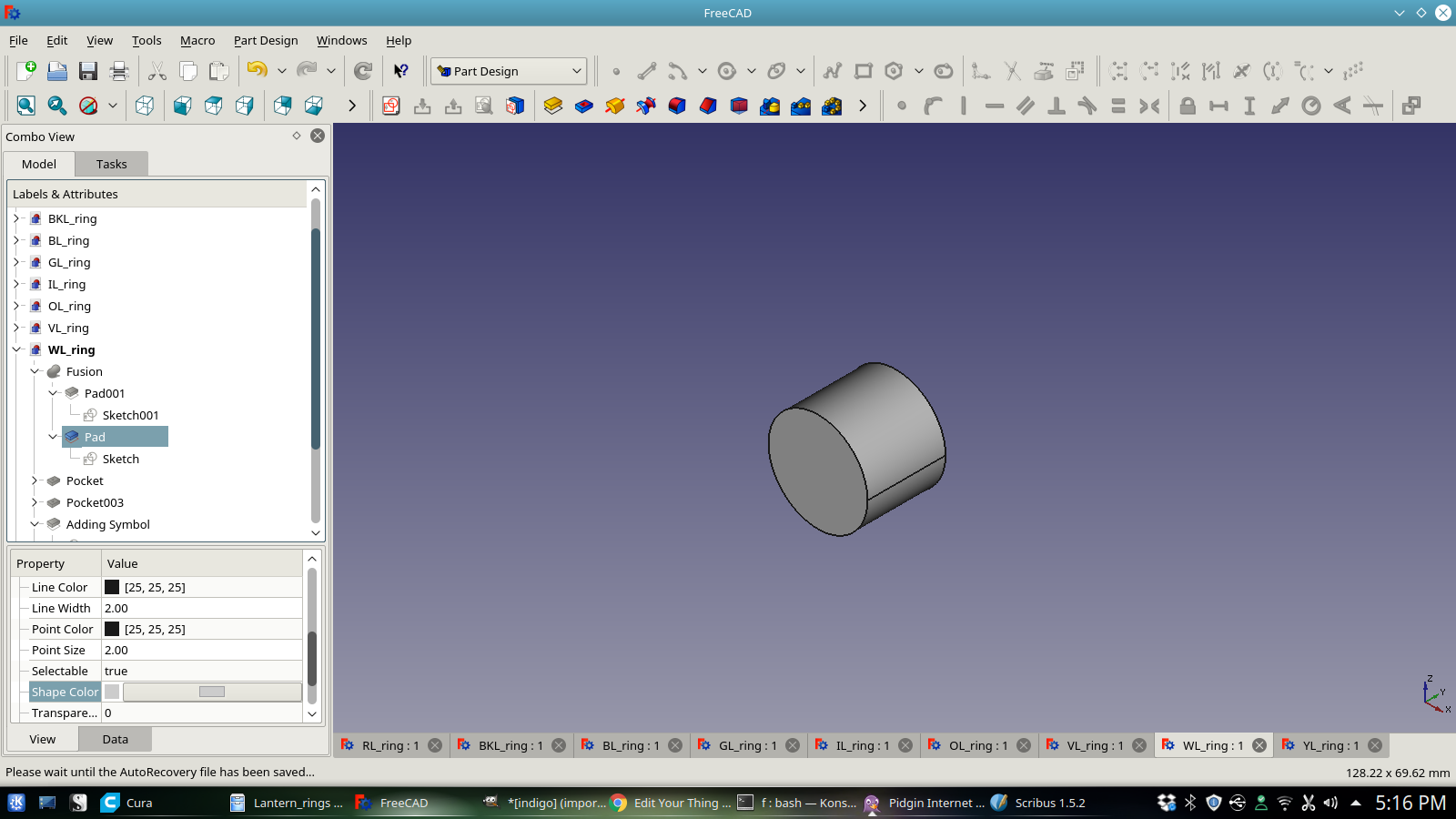The width and height of the screenshot is (1456, 819).
Task: Click the What's This help icon
Action: pyautogui.click(x=401, y=71)
